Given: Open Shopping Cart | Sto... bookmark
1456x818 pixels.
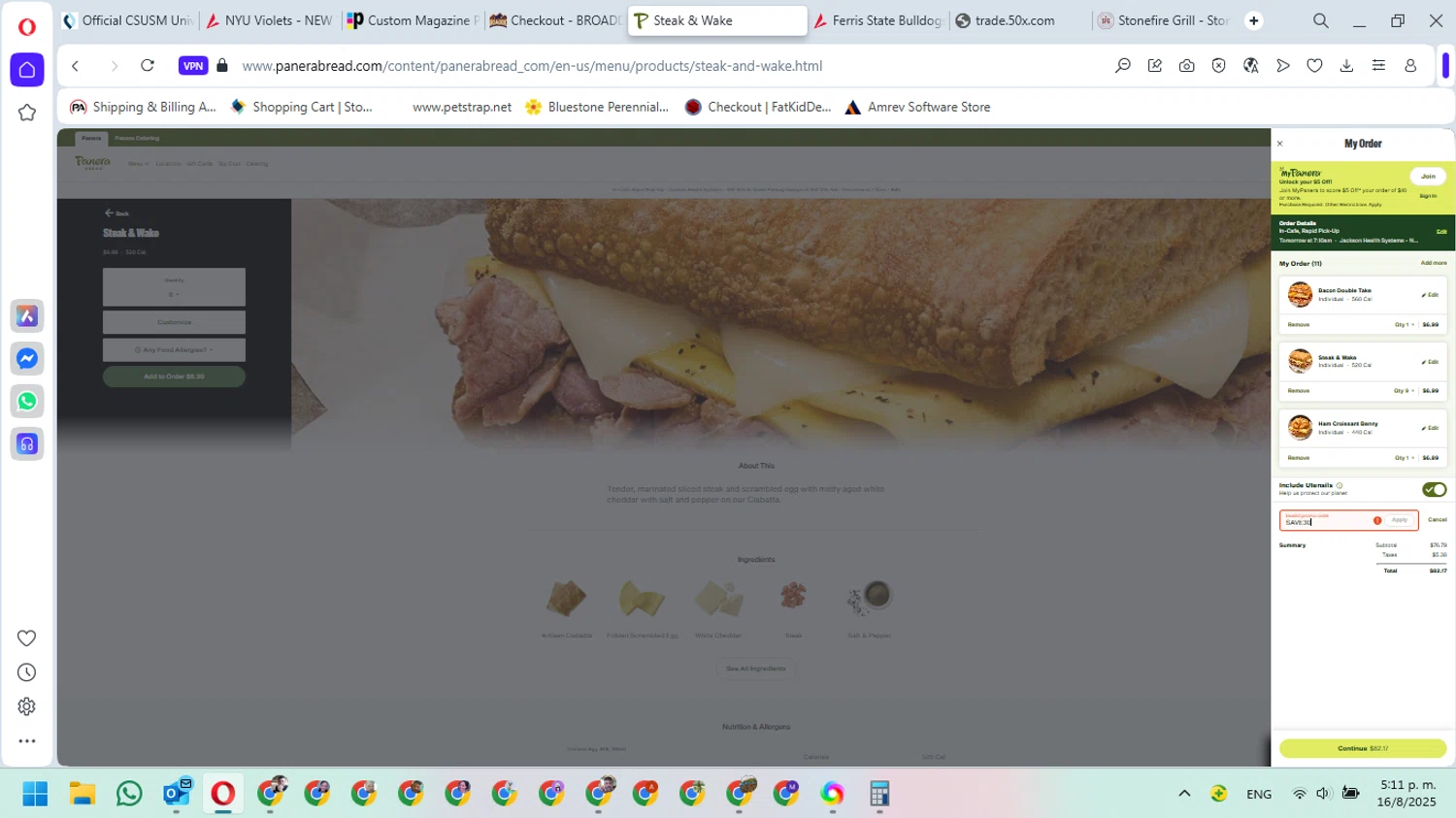Looking at the screenshot, I should (x=301, y=107).
